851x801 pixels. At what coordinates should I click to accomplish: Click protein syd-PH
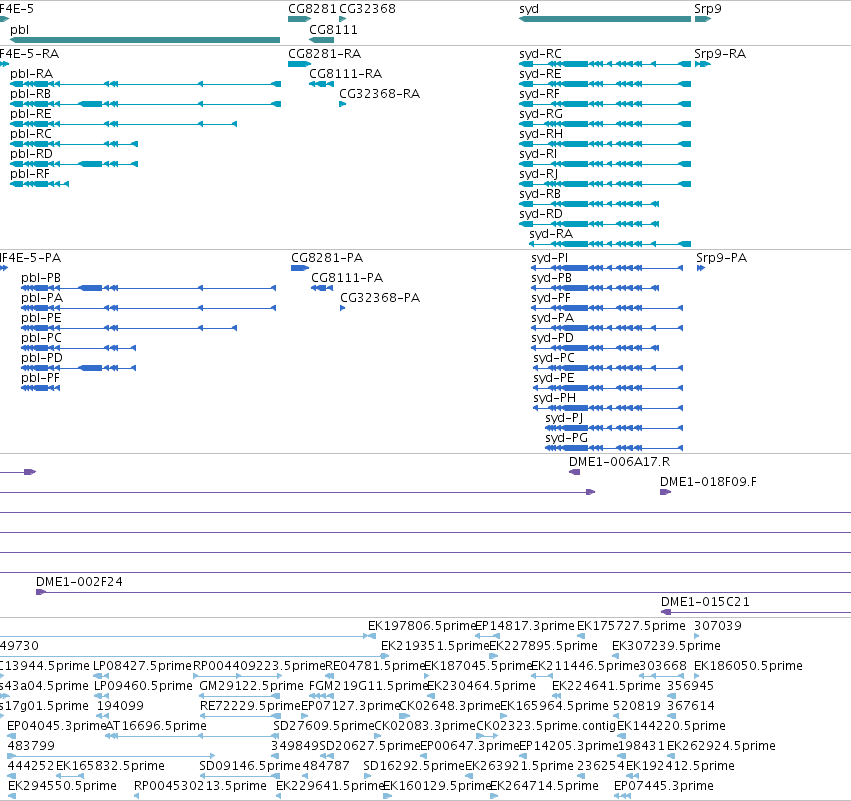pos(608,408)
